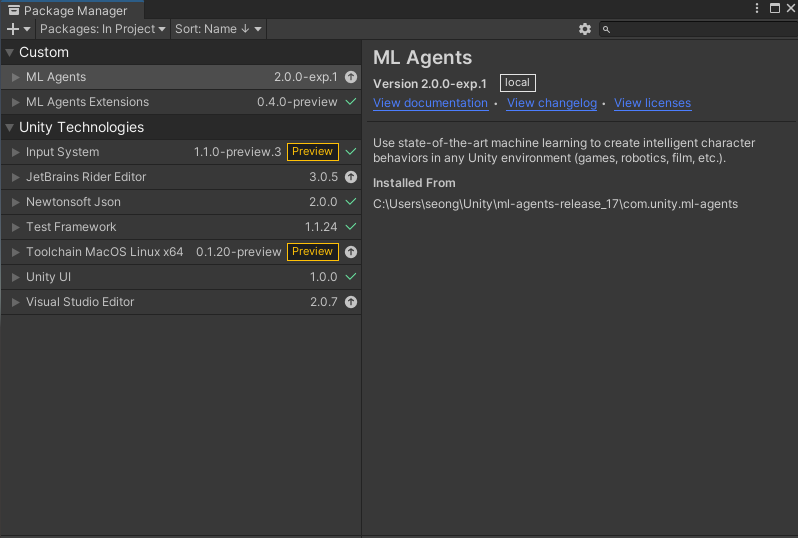Click the Package Manager window tab icon
The height and width of the screenshot is (538, 798).
tap(14, 10)
